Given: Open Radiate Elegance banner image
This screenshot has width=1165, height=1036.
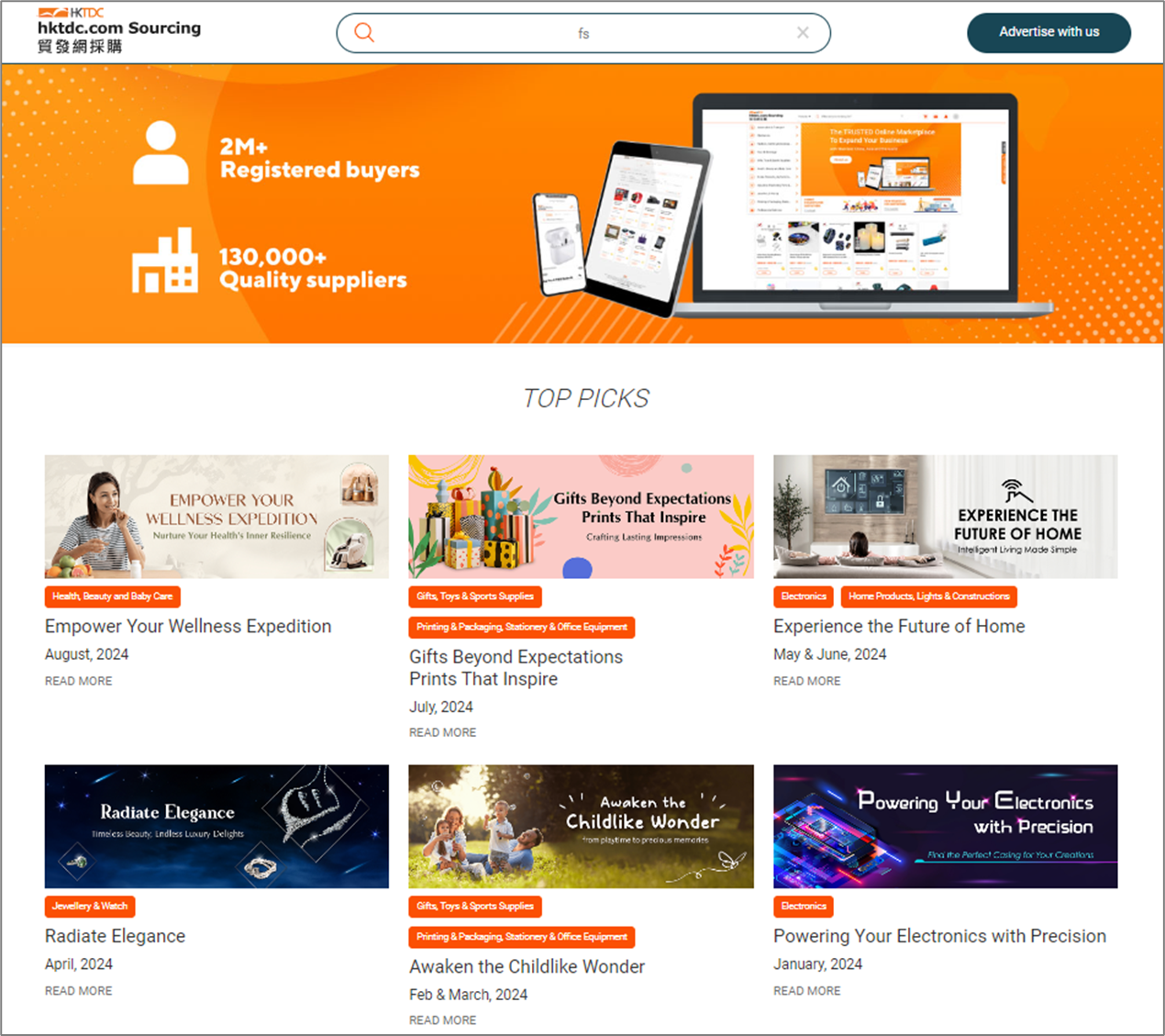Looking at the screenshot, I should click(216, 827).
